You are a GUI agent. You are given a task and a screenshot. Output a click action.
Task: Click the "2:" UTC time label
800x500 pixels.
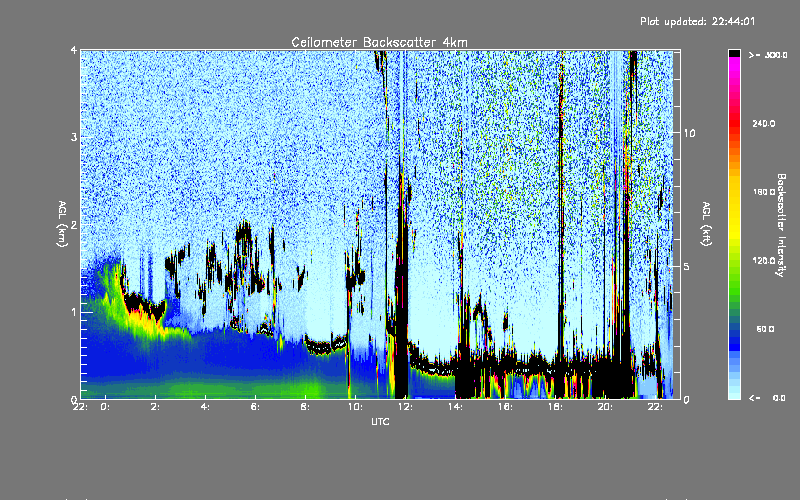156,407
